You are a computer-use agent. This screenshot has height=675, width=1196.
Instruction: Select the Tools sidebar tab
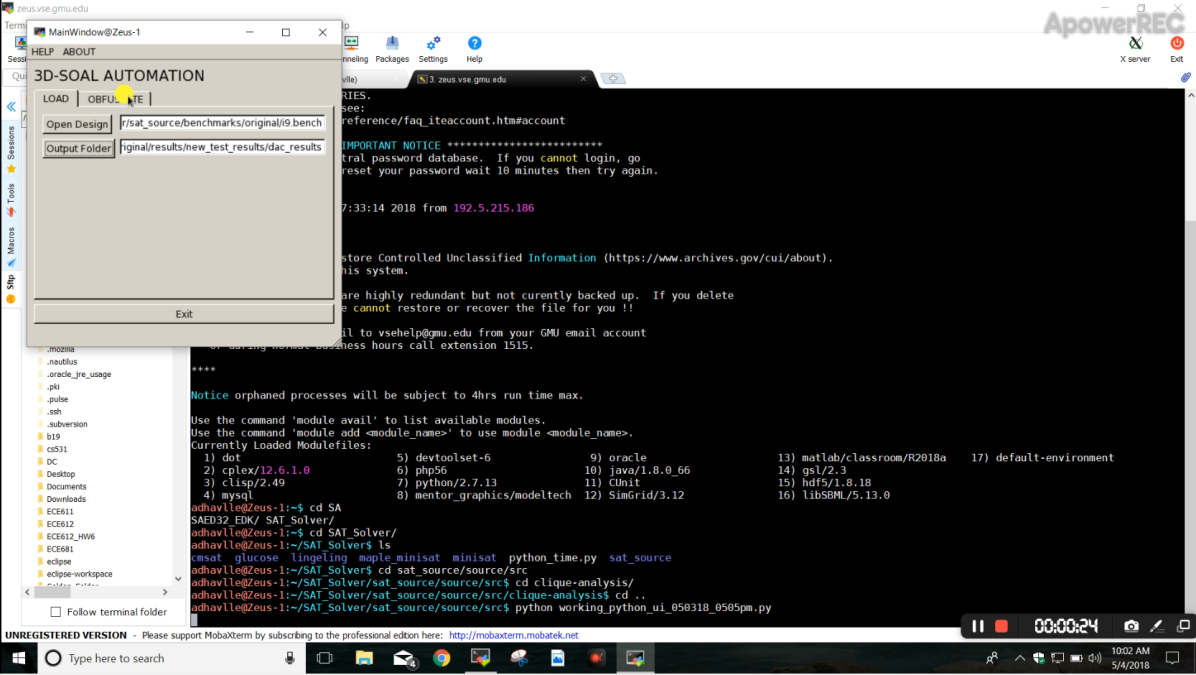tap(11, 200)
